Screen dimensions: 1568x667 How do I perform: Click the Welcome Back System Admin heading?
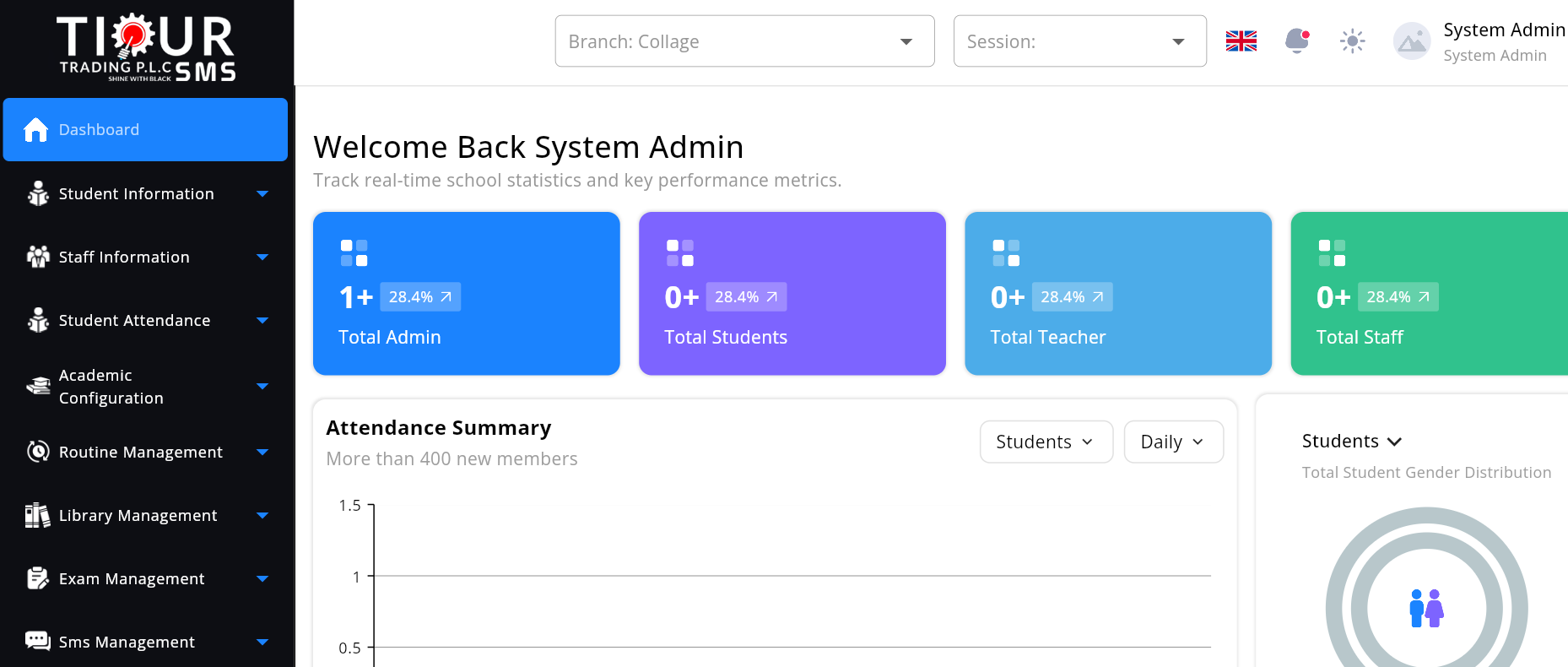528,147
